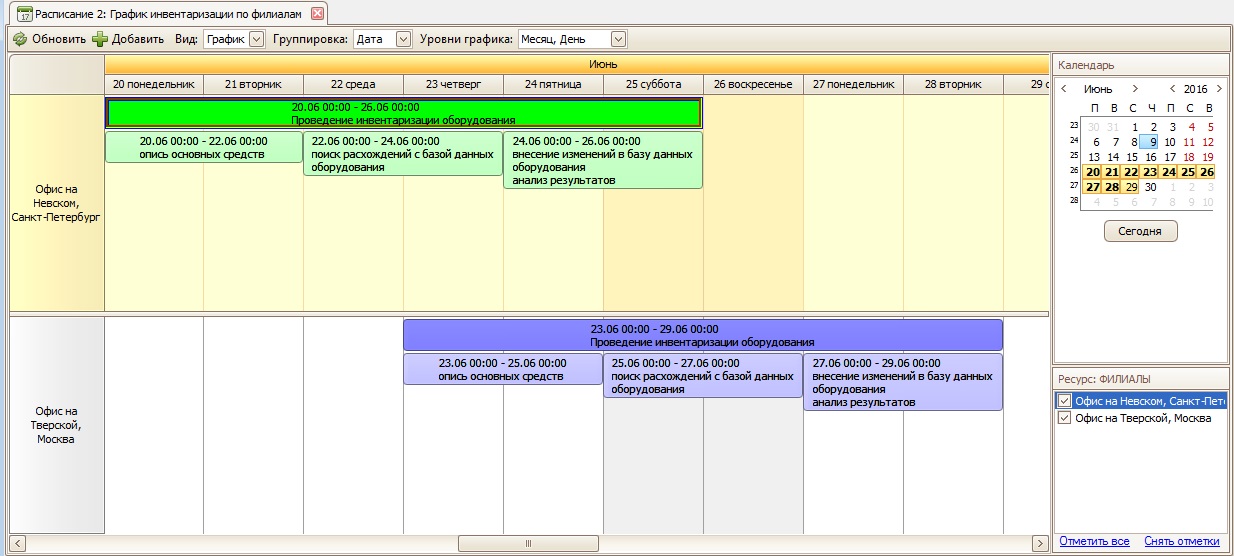1234x556 pixels.
Task: Click the 2016 year label in calendar
Action: click(x=1195, y=89)
